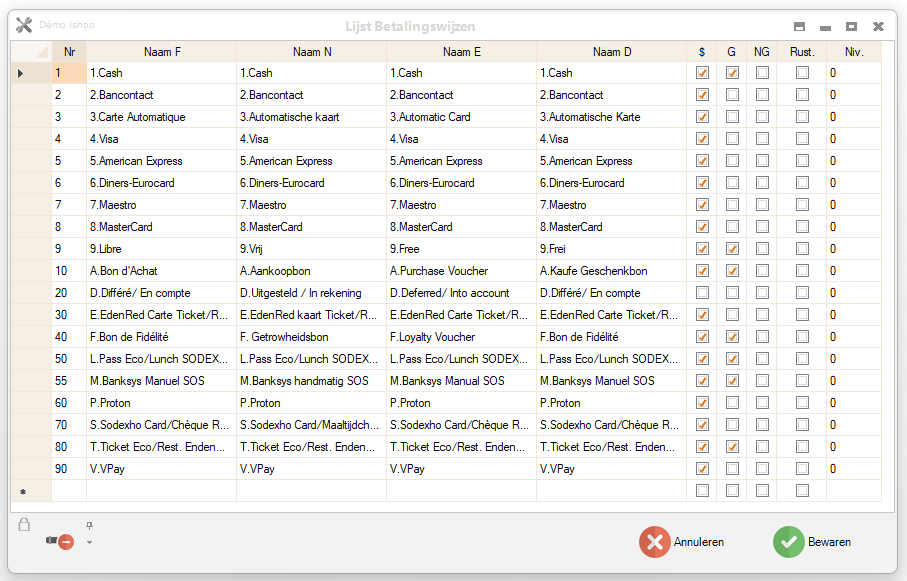The width and height of the screenshot is (907, 581).
Task: Tick the NG checkbox for 4.Visa
Action: click(x=762, y=139)
